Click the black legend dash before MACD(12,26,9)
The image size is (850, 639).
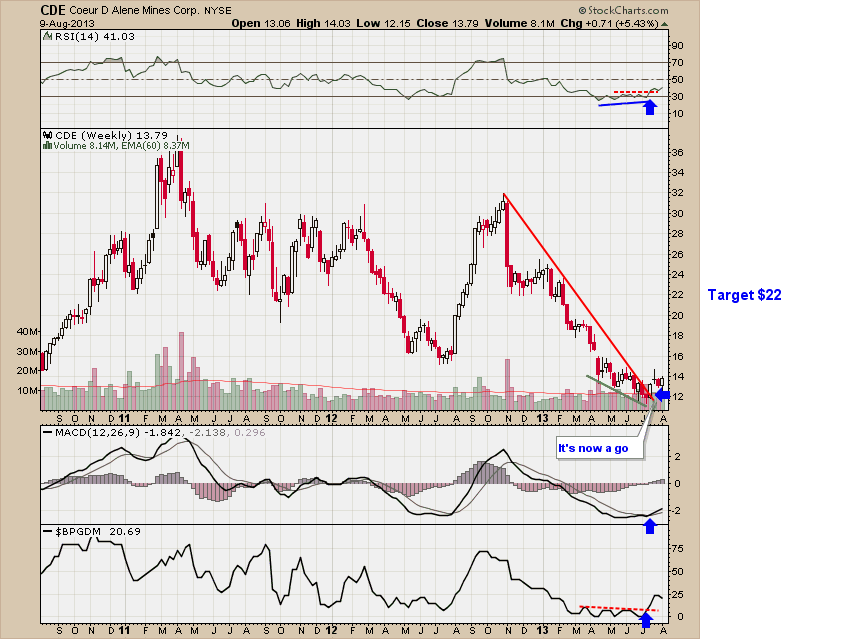(48, 433)
